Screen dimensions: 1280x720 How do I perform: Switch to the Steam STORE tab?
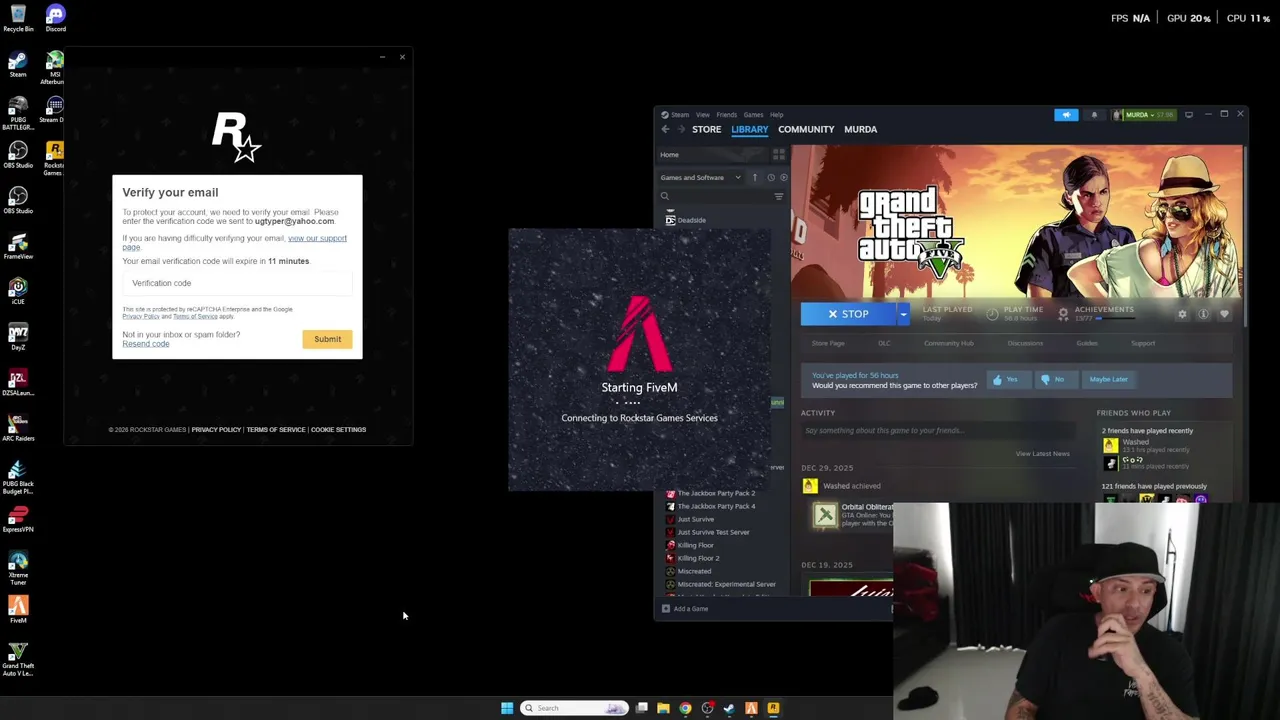coord(706,129)
